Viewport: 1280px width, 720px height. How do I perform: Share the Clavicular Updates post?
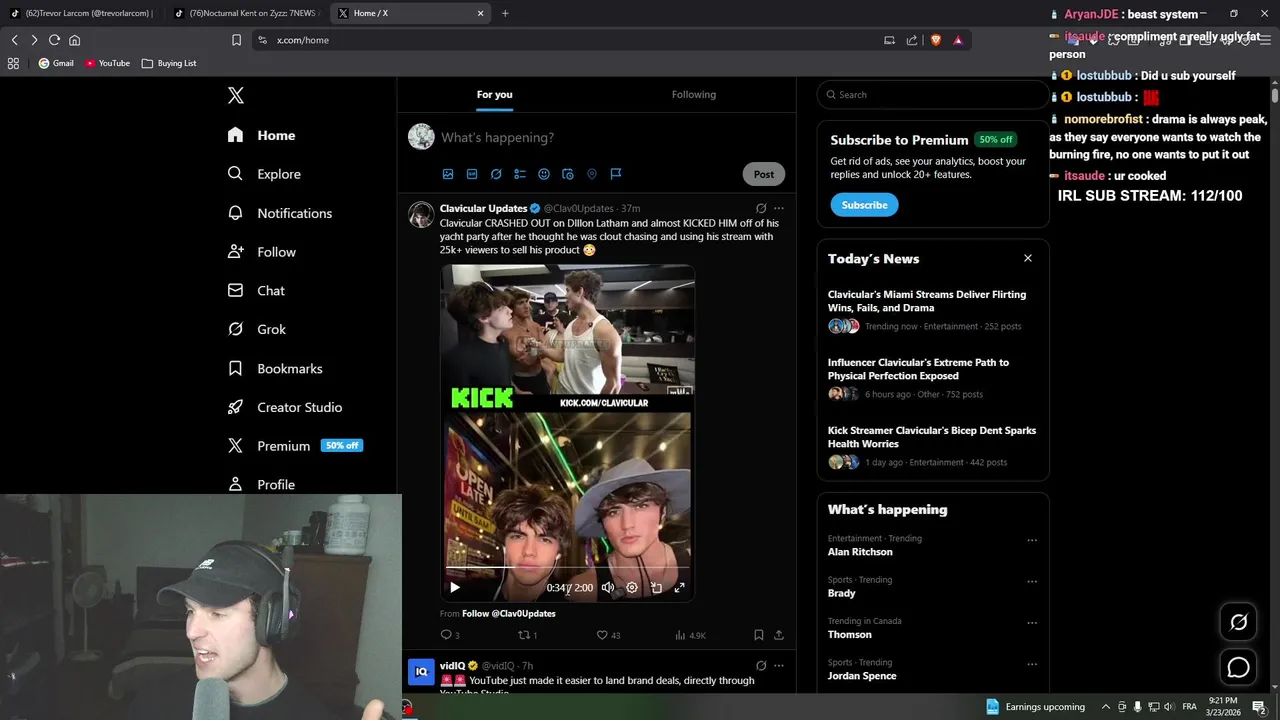pyautogui.click(x=779, y=635)
